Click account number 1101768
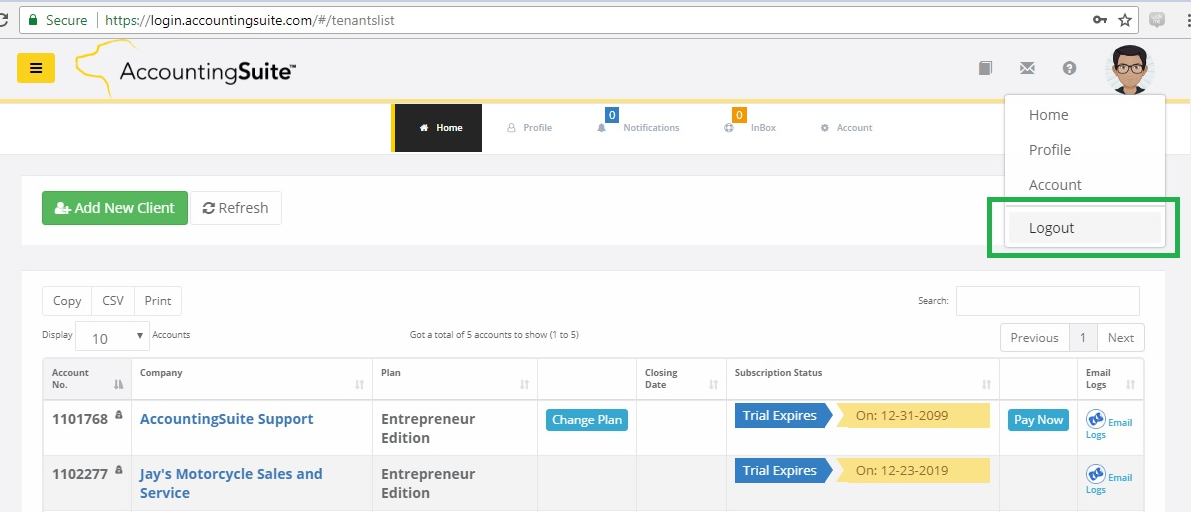 click(80, 419)
